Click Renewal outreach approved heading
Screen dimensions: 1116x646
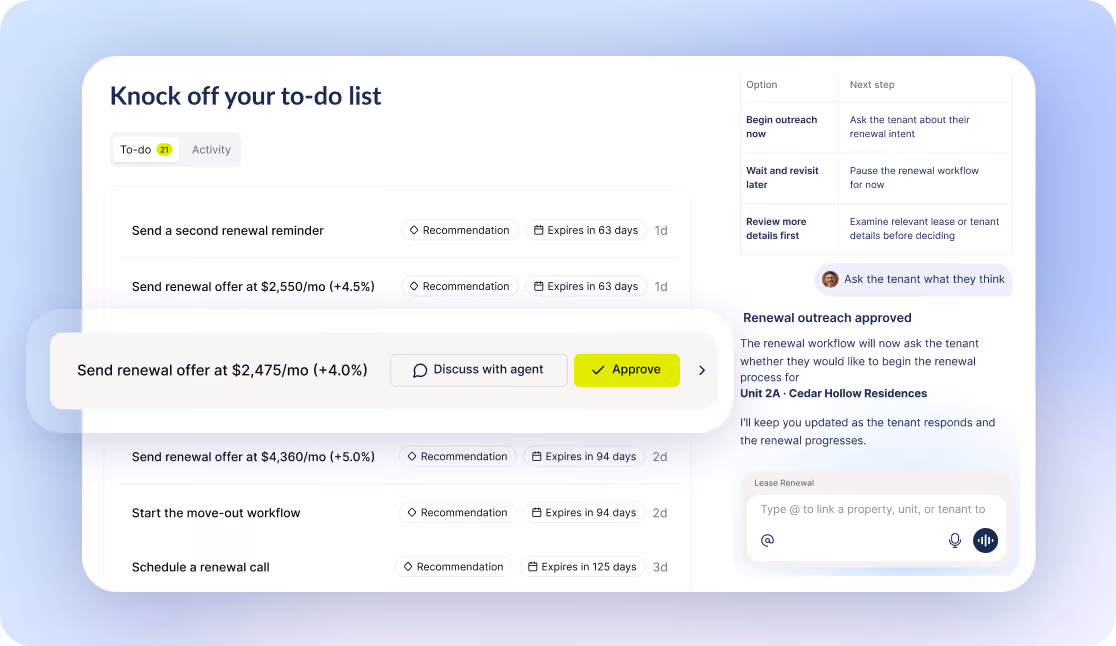(x=827, y=318)
